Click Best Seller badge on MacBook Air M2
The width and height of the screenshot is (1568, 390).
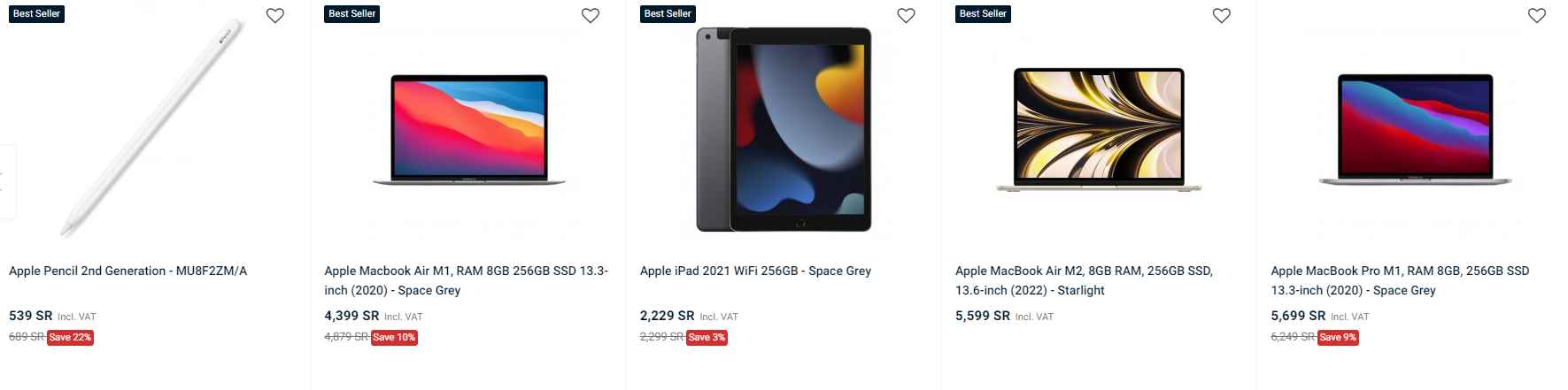(x=983, y=14)
